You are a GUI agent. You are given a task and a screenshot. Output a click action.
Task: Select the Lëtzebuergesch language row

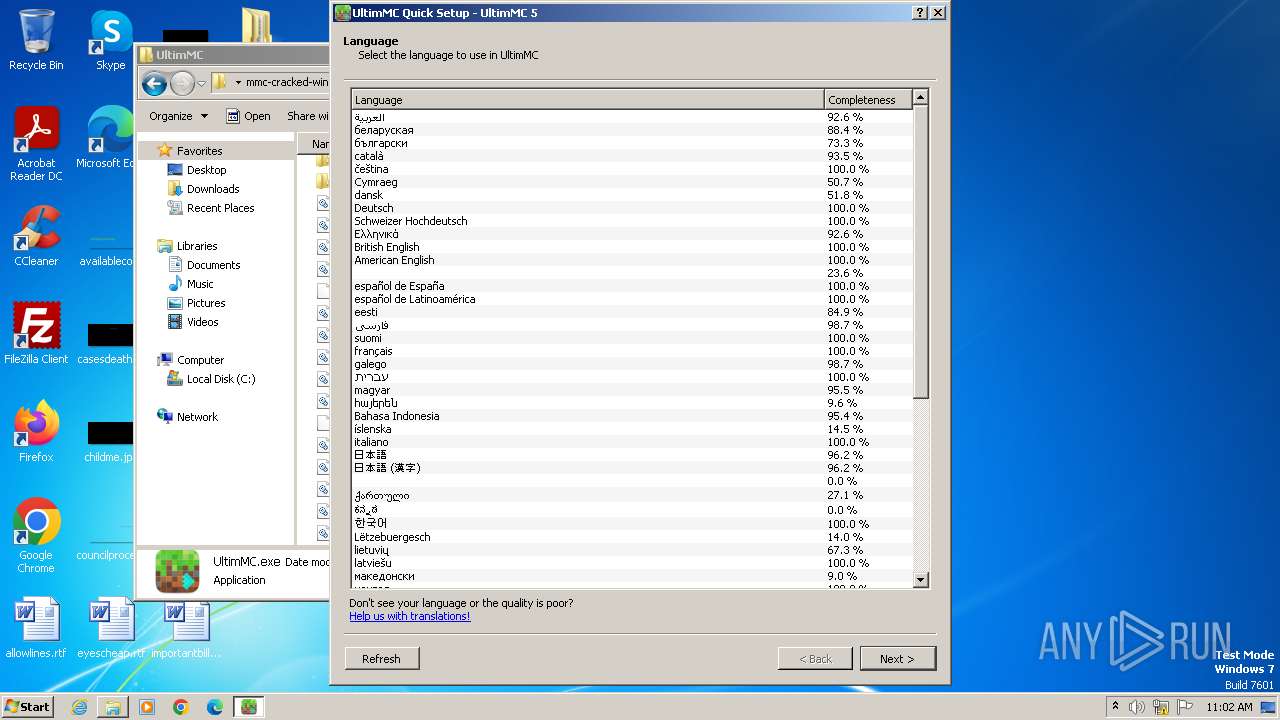click(632, 537)
